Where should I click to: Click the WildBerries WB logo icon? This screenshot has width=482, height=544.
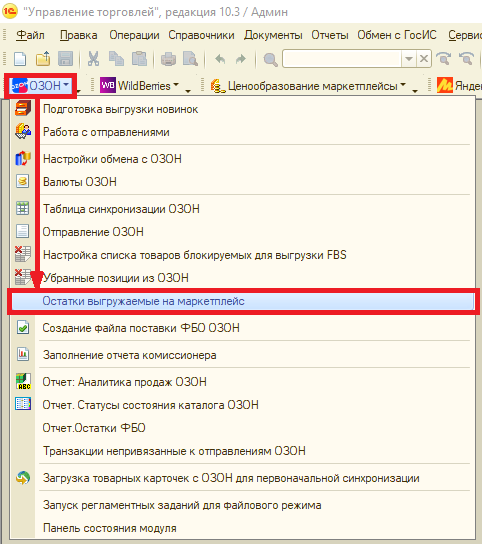[x=108, y=85]
